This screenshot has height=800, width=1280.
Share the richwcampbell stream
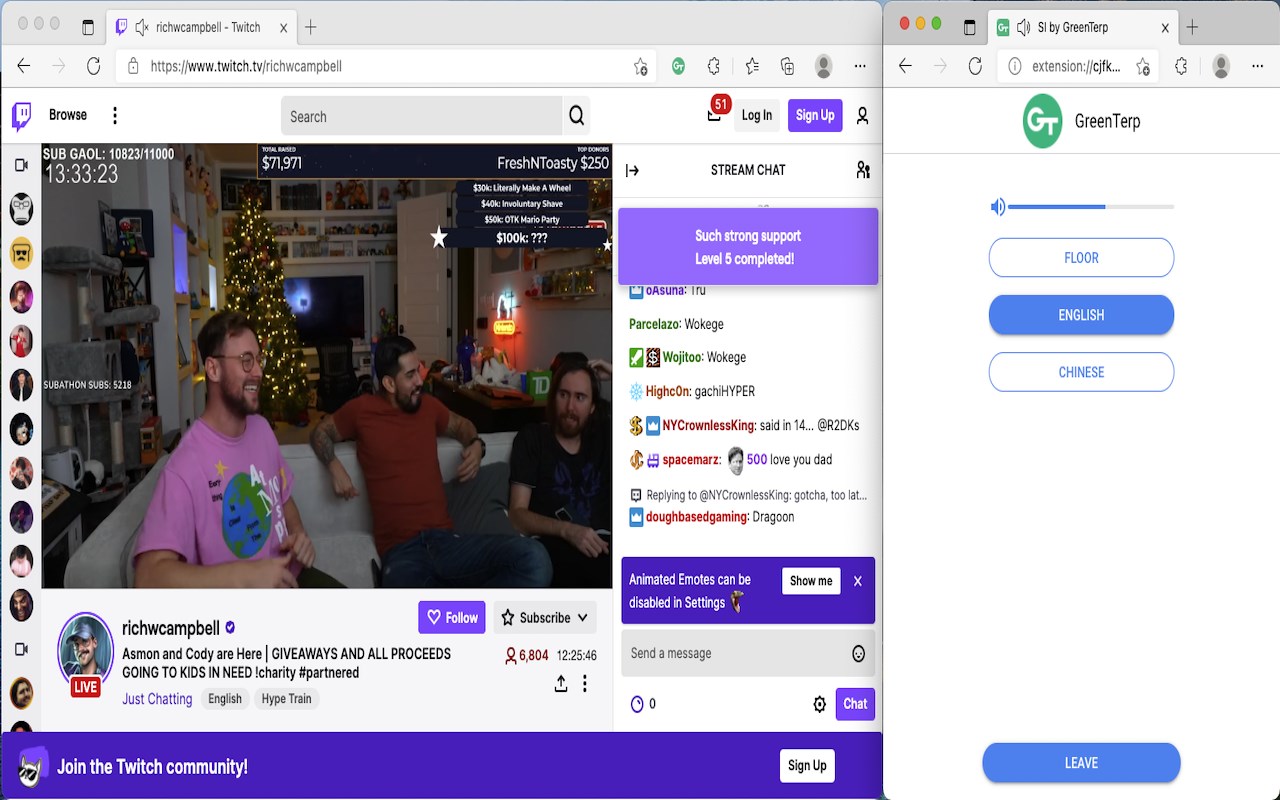561,683
